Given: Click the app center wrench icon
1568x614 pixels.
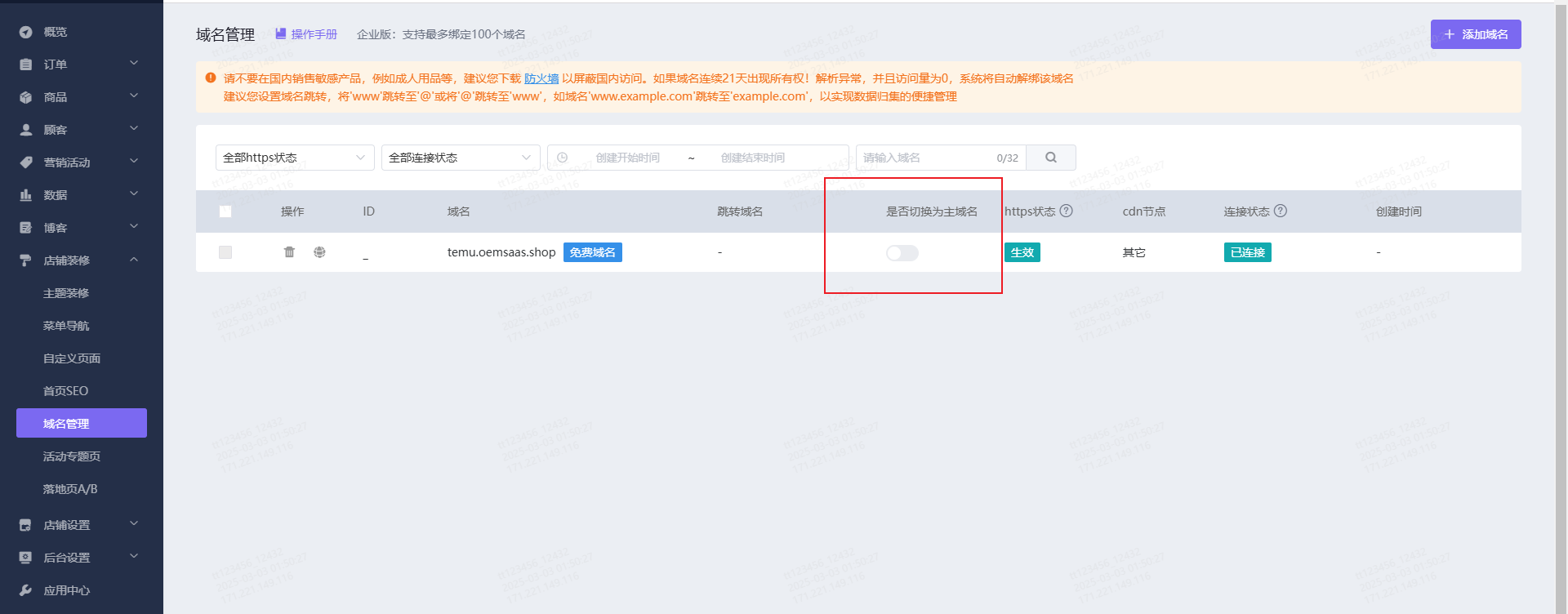Looking at the screenshot, I should point(25,590).
